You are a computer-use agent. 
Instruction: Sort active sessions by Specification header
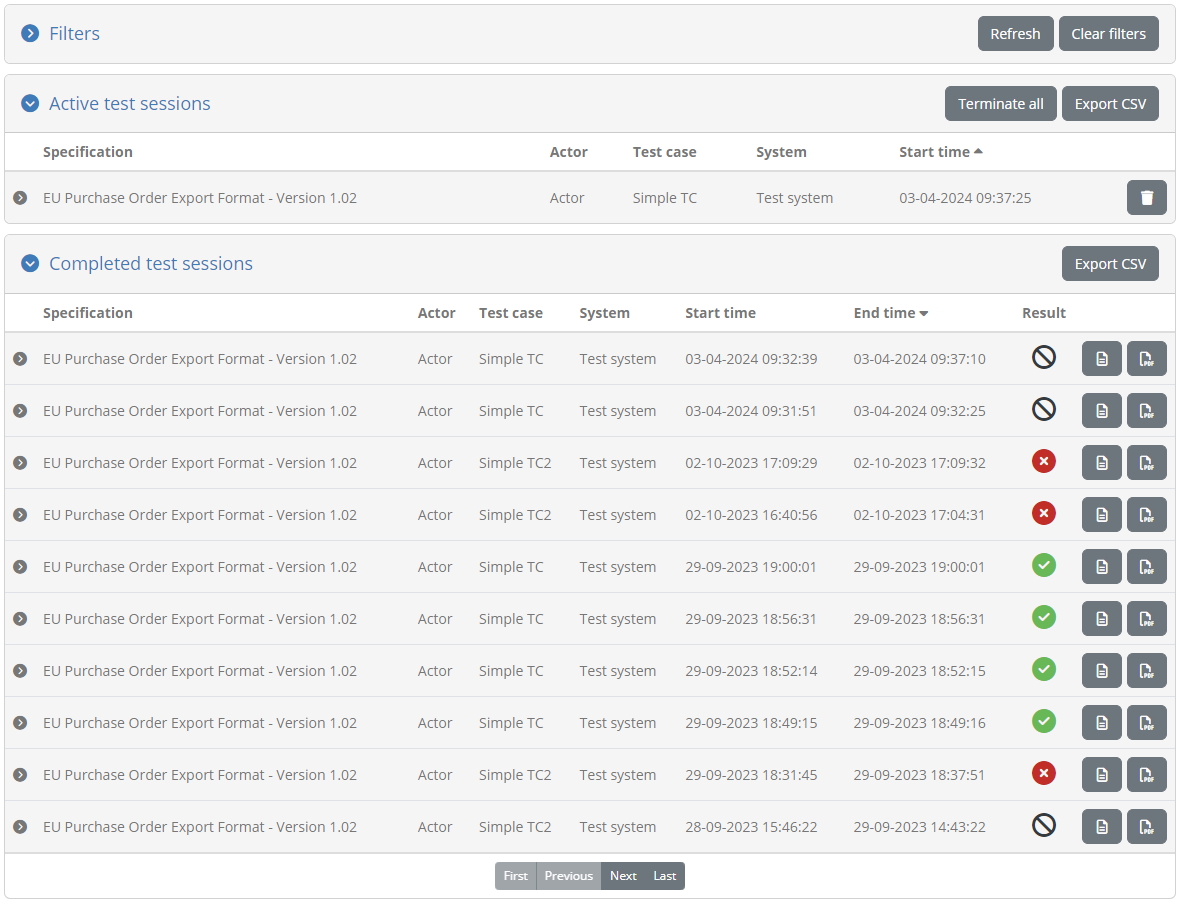pyautogui.click(x=87, y=152)
